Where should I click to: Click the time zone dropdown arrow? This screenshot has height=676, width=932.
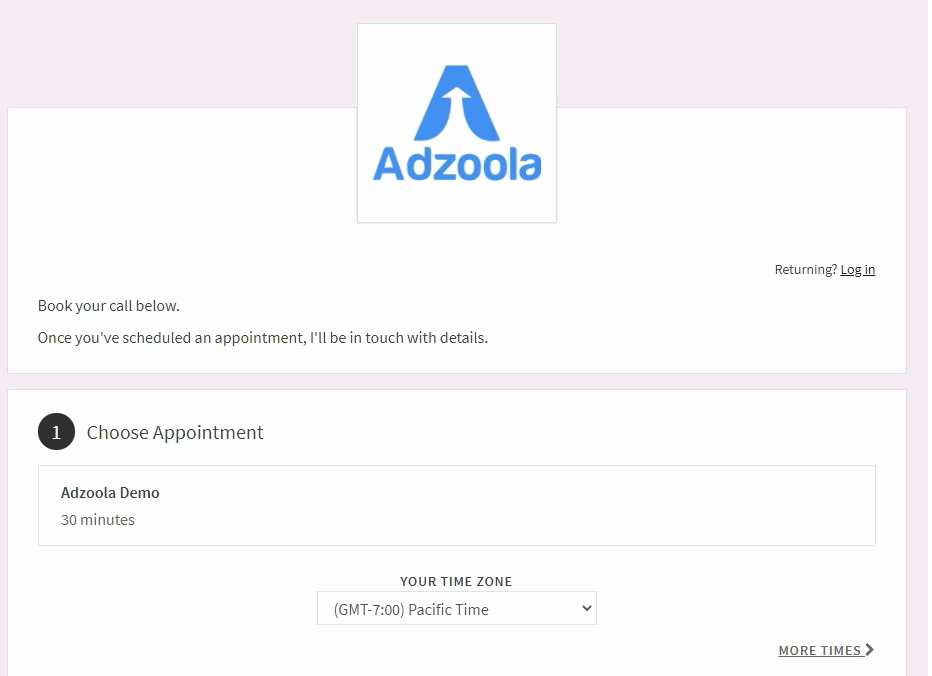click(587, 608)
